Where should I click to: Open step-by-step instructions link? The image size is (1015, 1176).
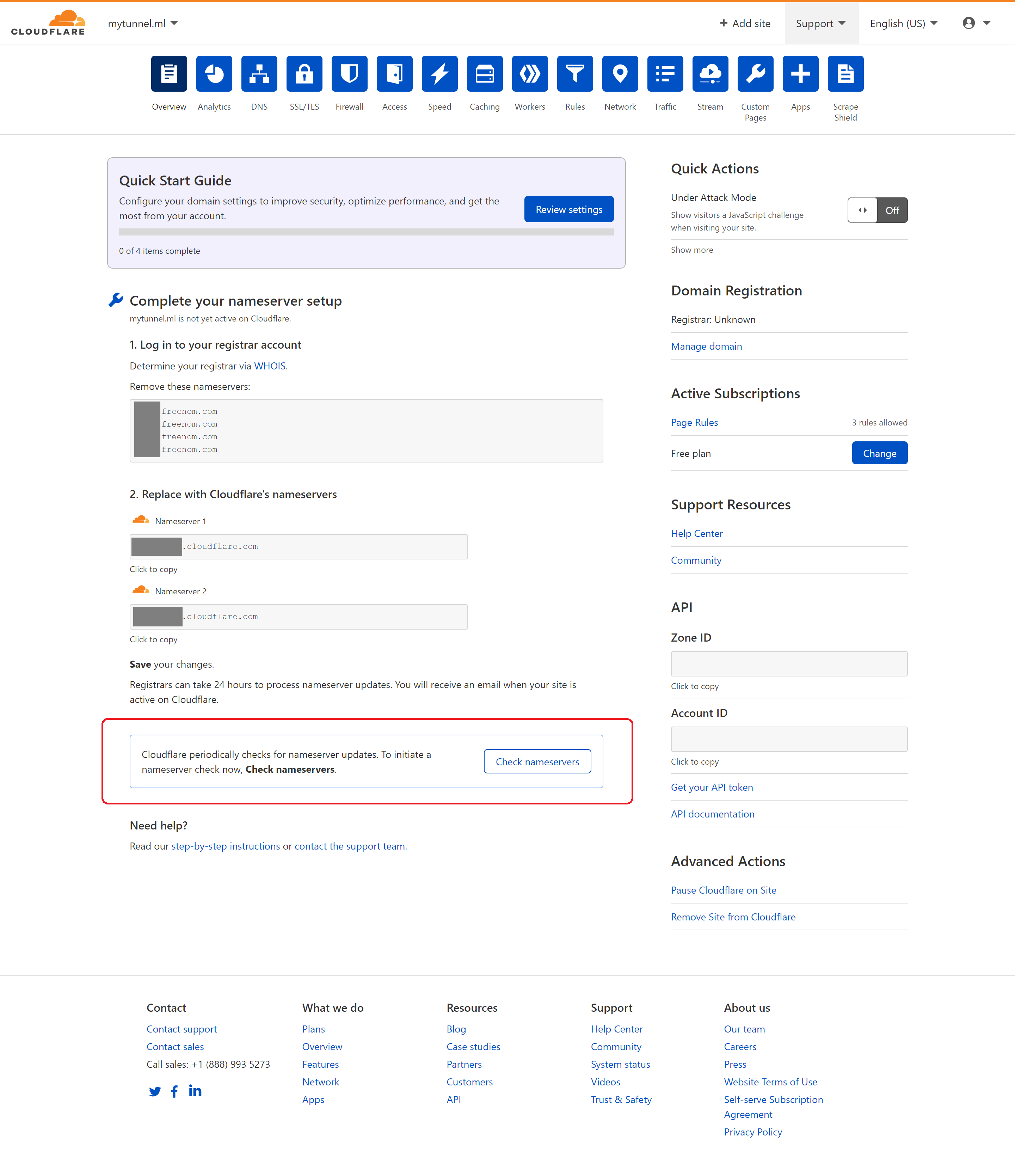pos(226,846)
